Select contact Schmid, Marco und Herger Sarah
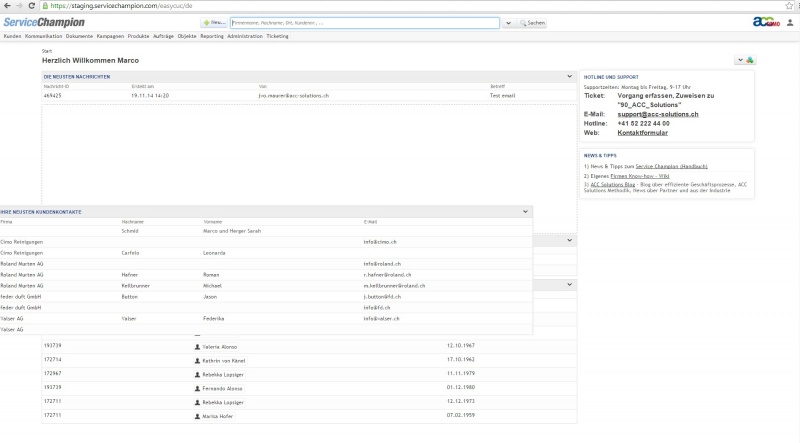Image resolution: width=800 pixels, height=443 pixels. tap(266, 231)
